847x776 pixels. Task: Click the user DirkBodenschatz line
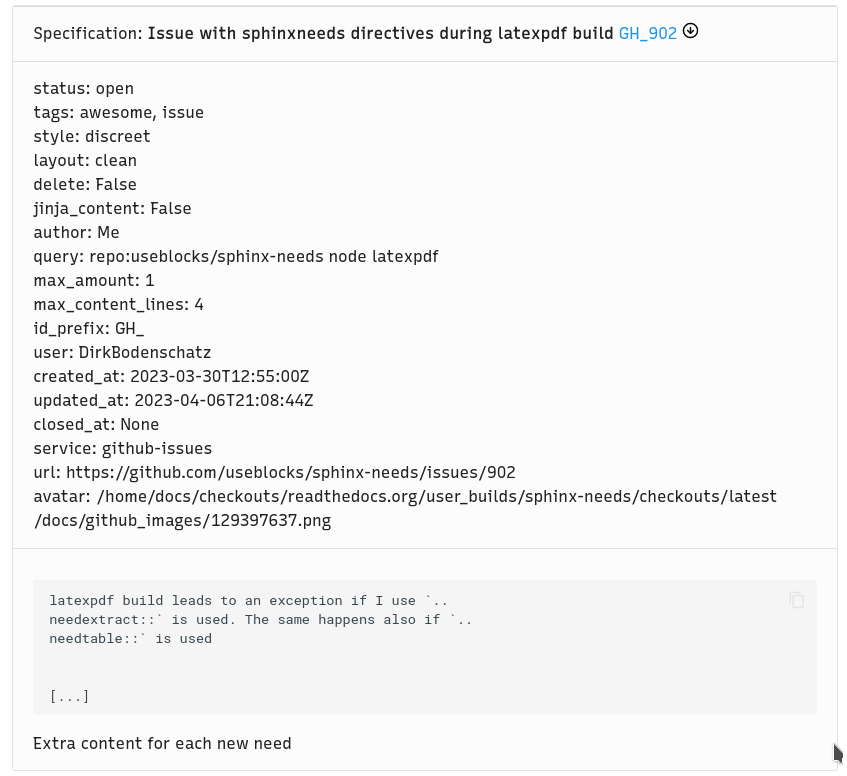tap(122, 353)
